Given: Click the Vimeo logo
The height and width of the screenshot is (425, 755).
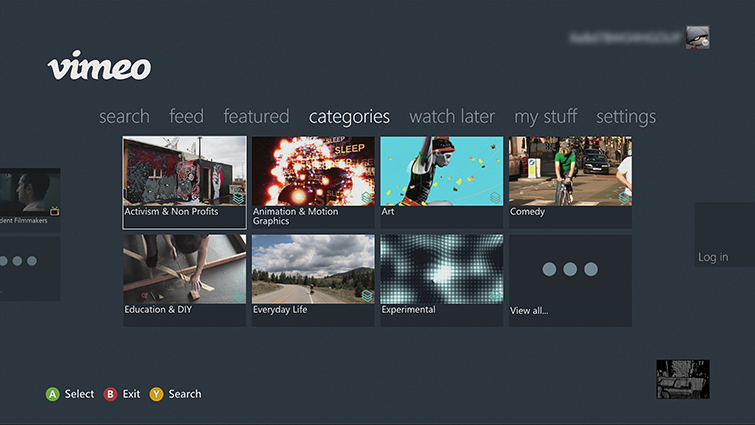Looking at the screenshot, I should [x=99, y=67].
